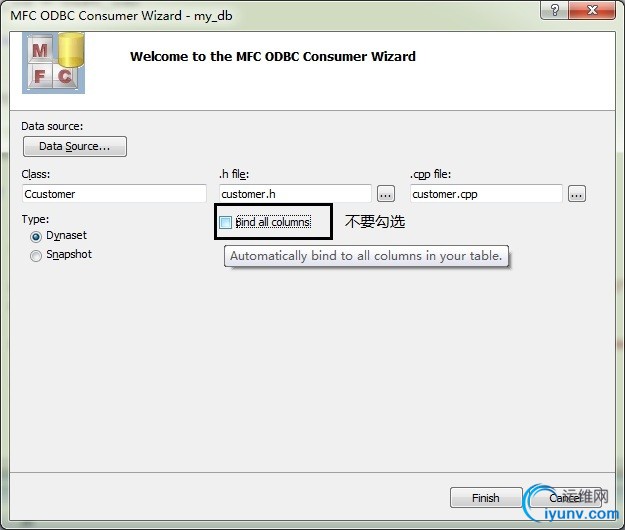Screen dimensions: 625x530
Task: Close the MFC ODBC Consumer Wizard window
Action: 592,10
